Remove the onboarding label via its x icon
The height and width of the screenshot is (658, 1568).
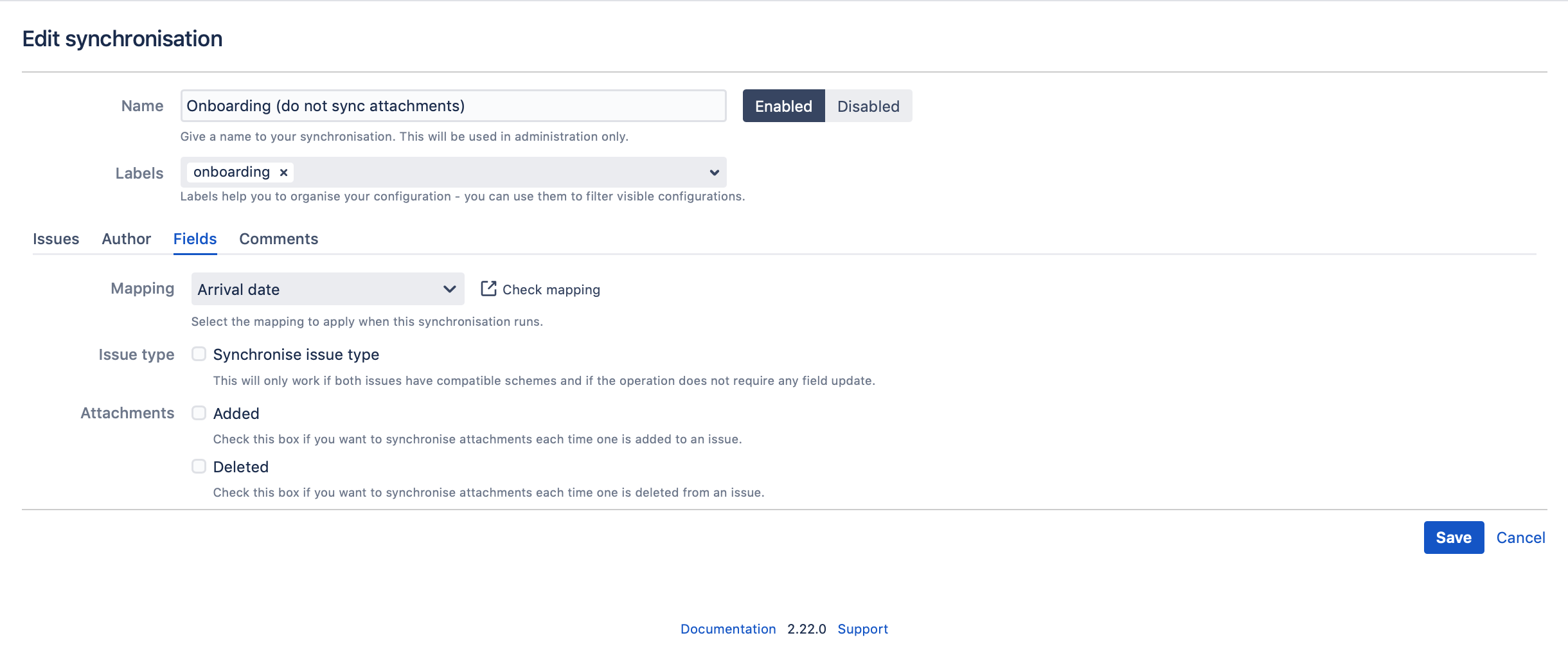pos(283,172)
